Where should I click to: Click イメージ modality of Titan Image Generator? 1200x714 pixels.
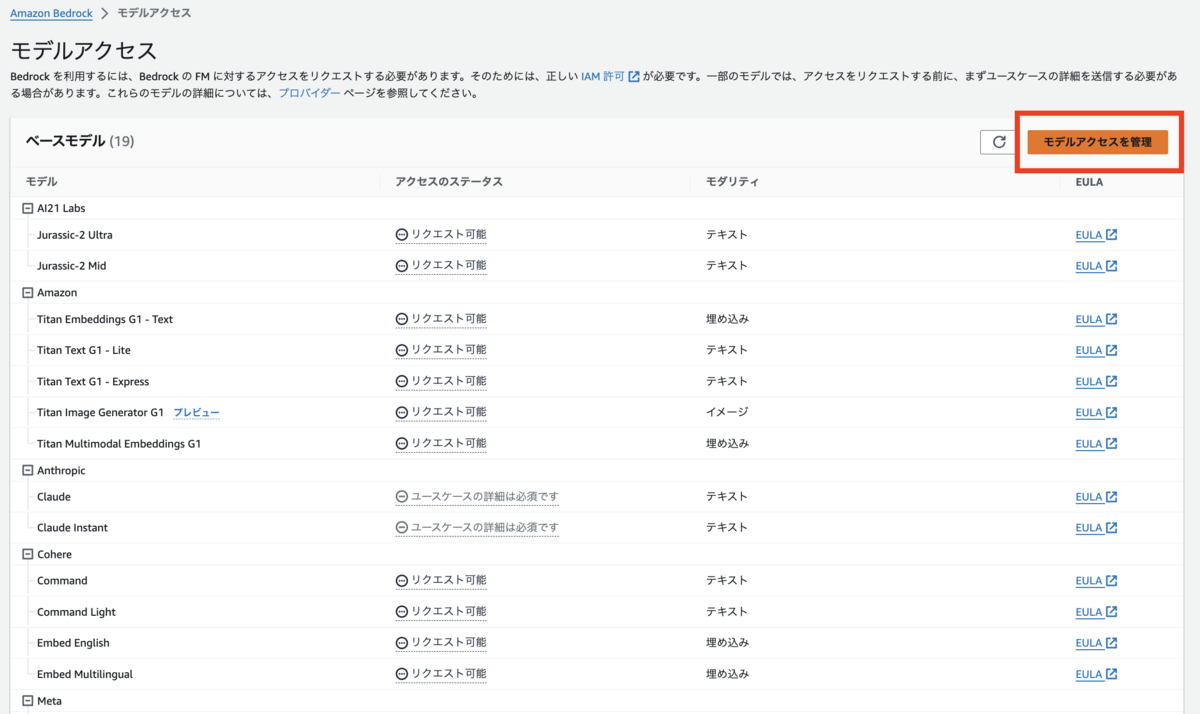point(727,412)
